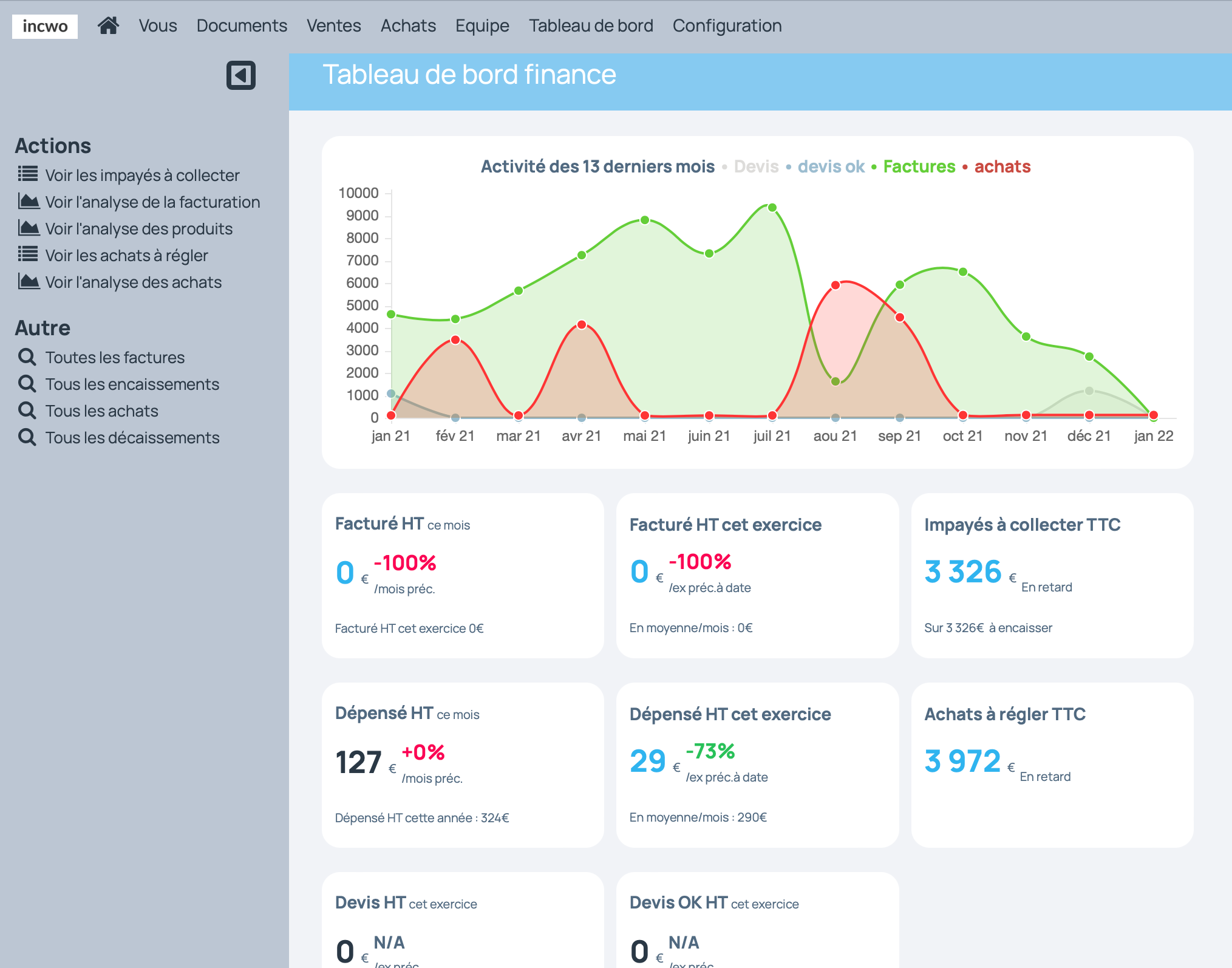Viewport: 1232px width, 968px height.
Task: Click the search icon next to Toutes les factures
Action: 28,356
